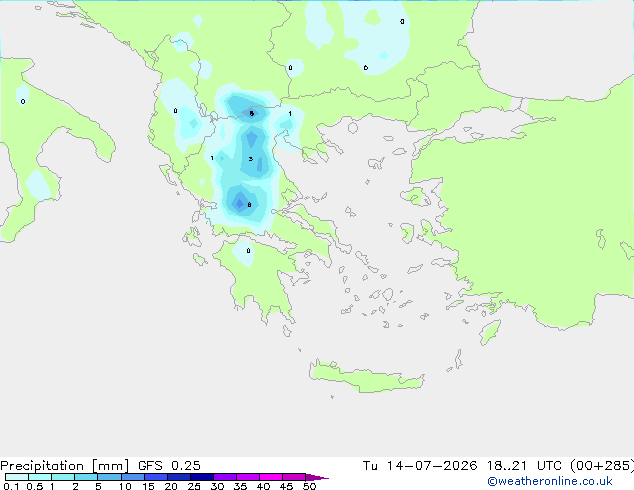Pick the 35–40 mm legend swatch
This screenshot has width=634, height=490.
point(248,477)
